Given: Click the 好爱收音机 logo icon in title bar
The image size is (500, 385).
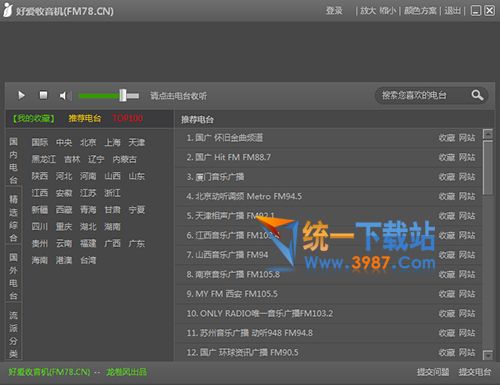Looking at the screenshot, I should point(7,10).
